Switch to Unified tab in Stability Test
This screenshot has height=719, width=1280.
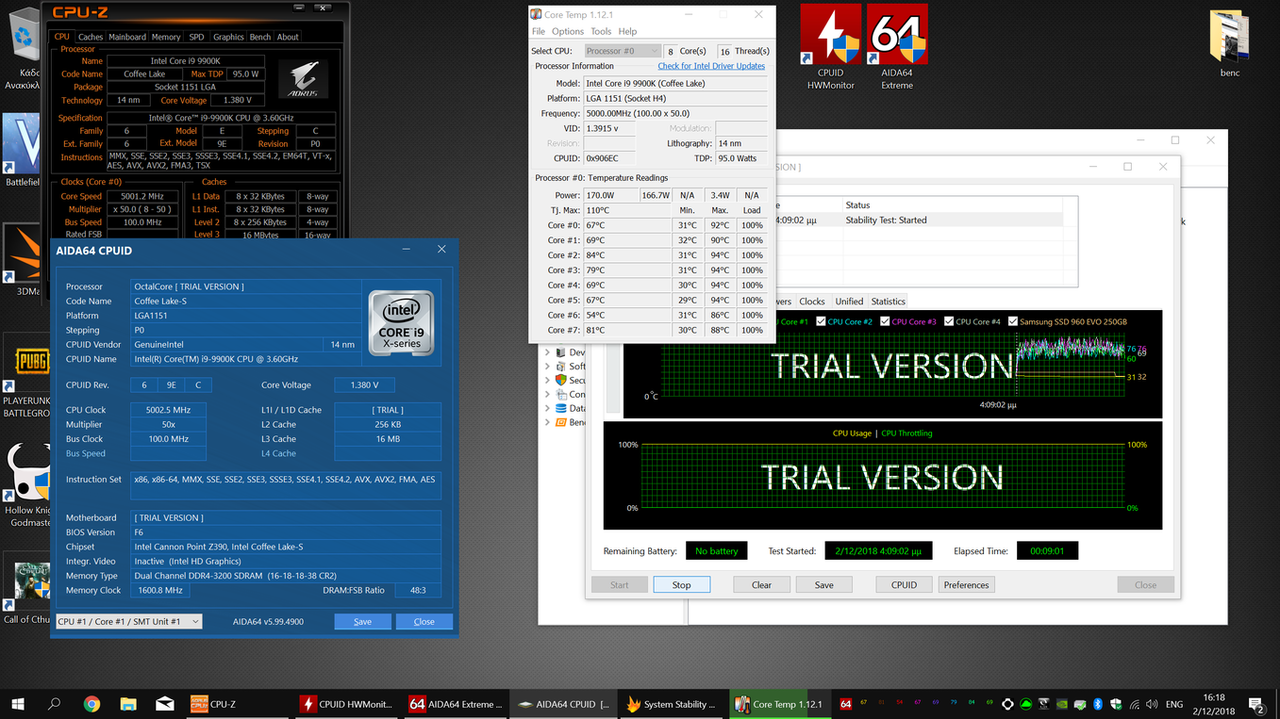coord(849,301)
